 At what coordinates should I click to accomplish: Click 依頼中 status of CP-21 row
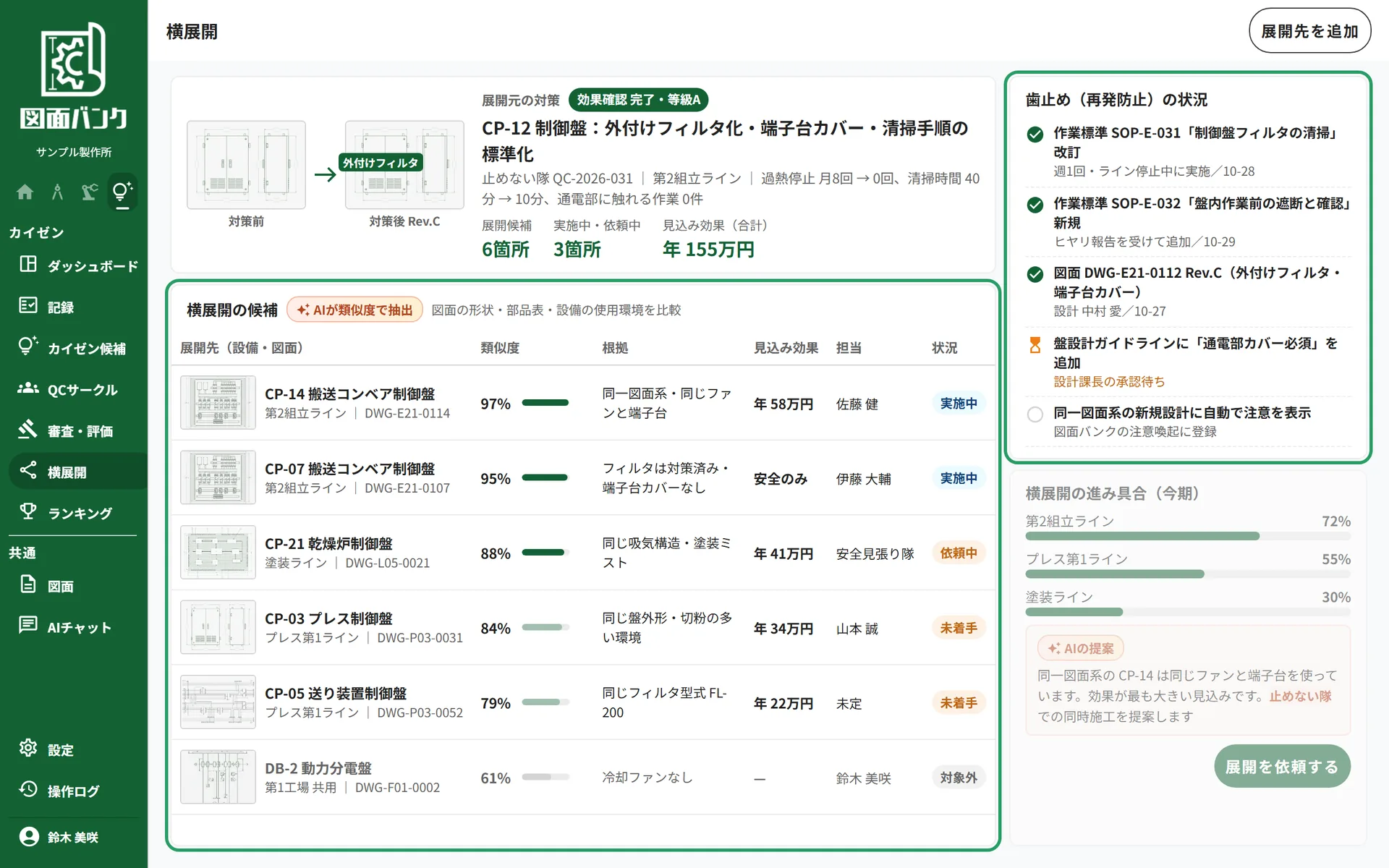[x=959, y=553]
